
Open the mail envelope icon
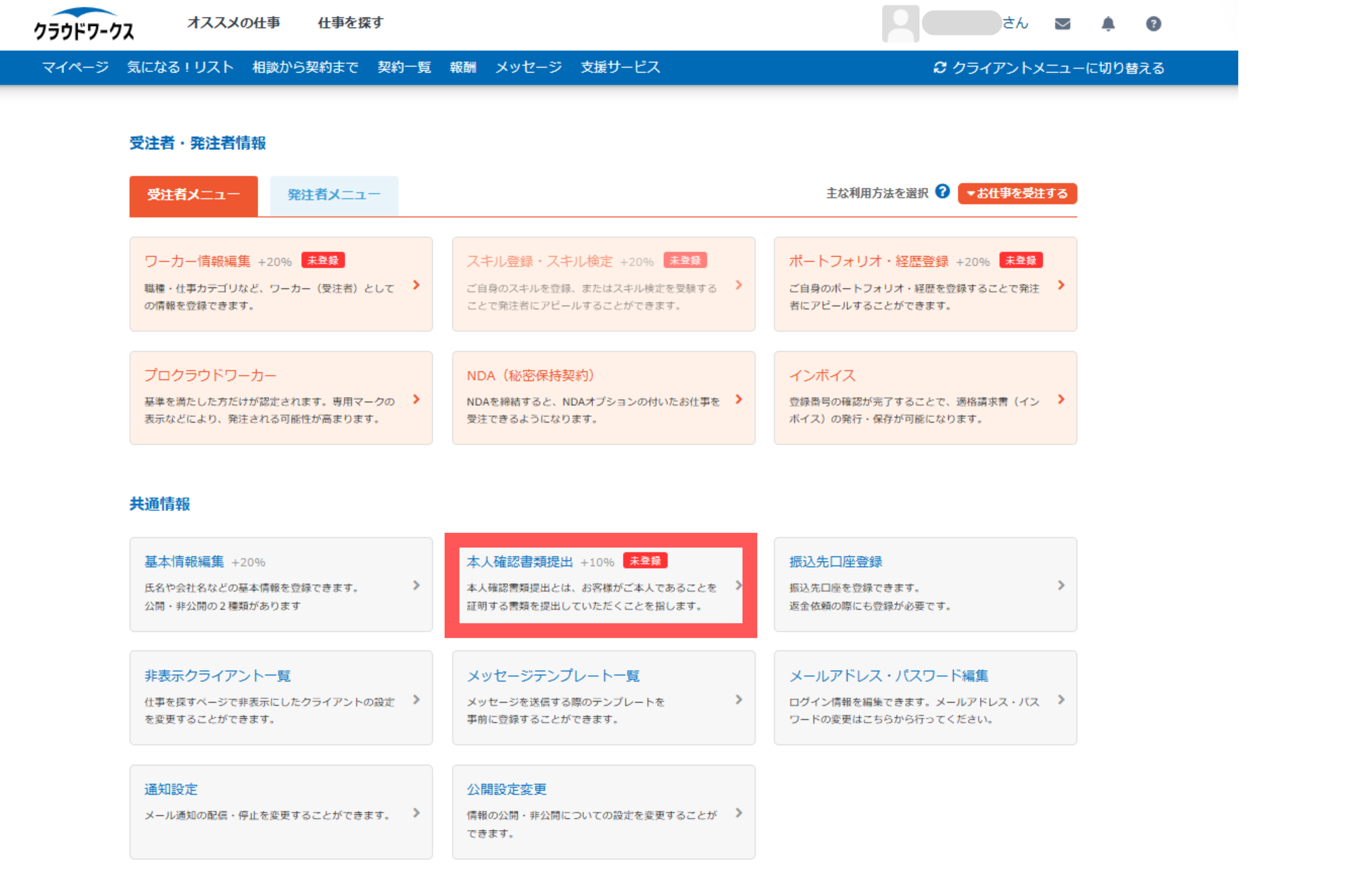(x=1062, y=24)
